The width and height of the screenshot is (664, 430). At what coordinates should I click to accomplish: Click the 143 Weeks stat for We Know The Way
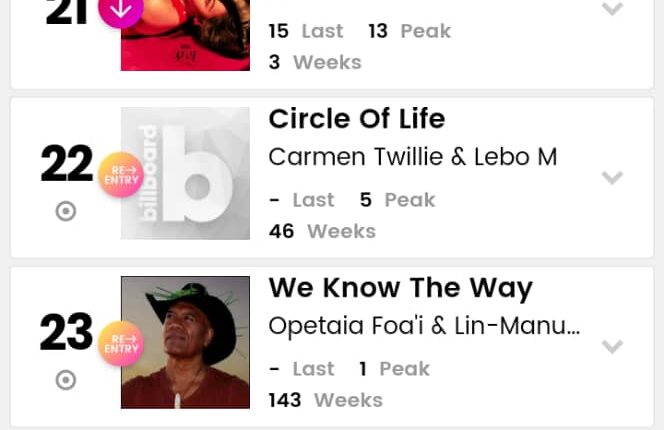click(x=325, y=400)
